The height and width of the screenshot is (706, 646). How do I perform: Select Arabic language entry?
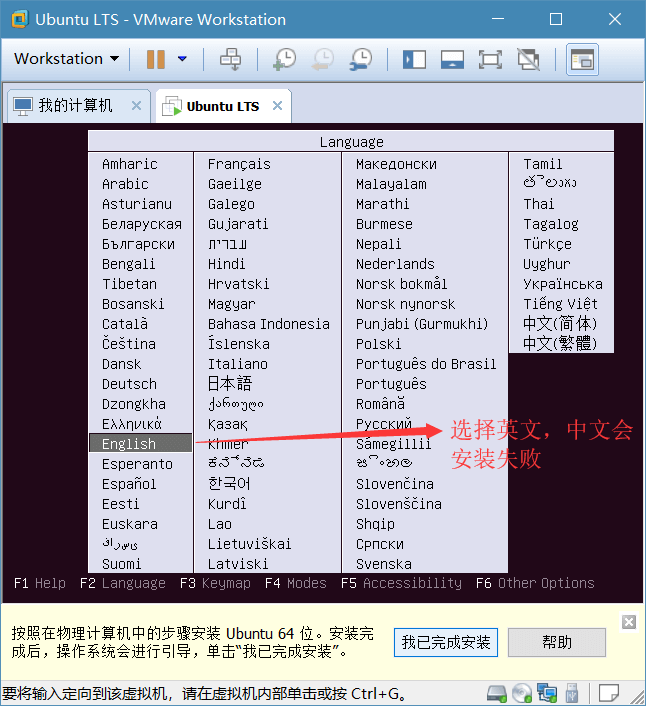(125, 184)
